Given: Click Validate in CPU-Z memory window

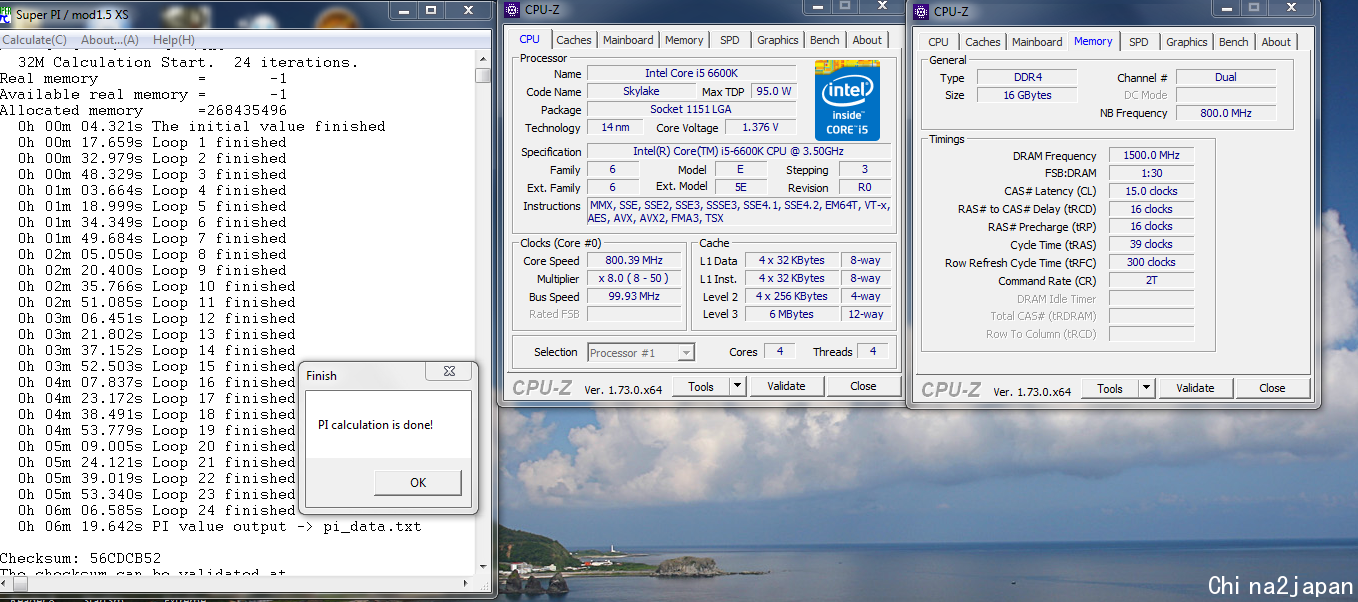Looking at the screenshot, I should coord(1195,388).
